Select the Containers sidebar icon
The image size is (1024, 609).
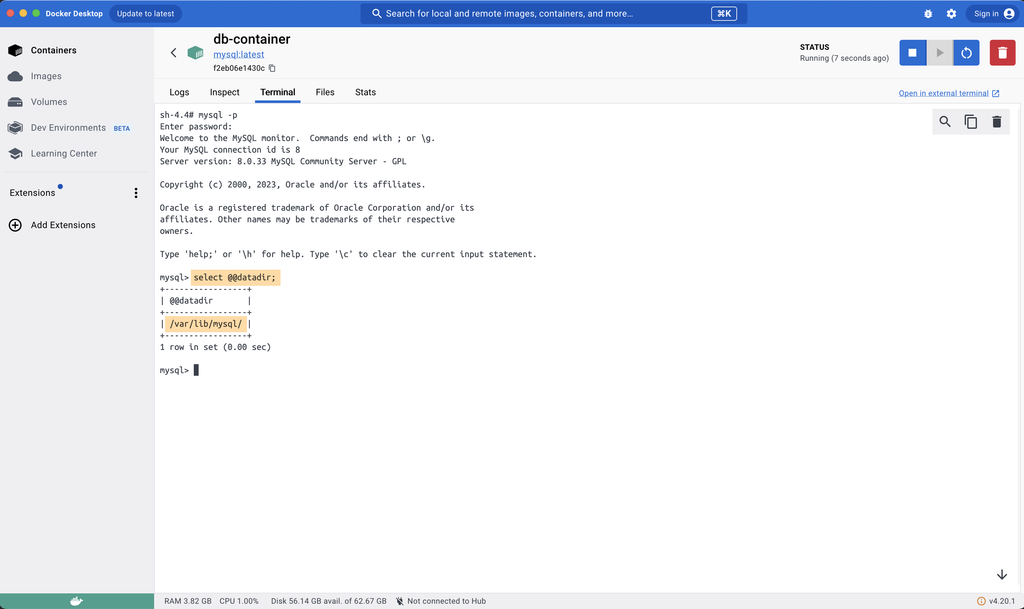(x=14, y=50)
